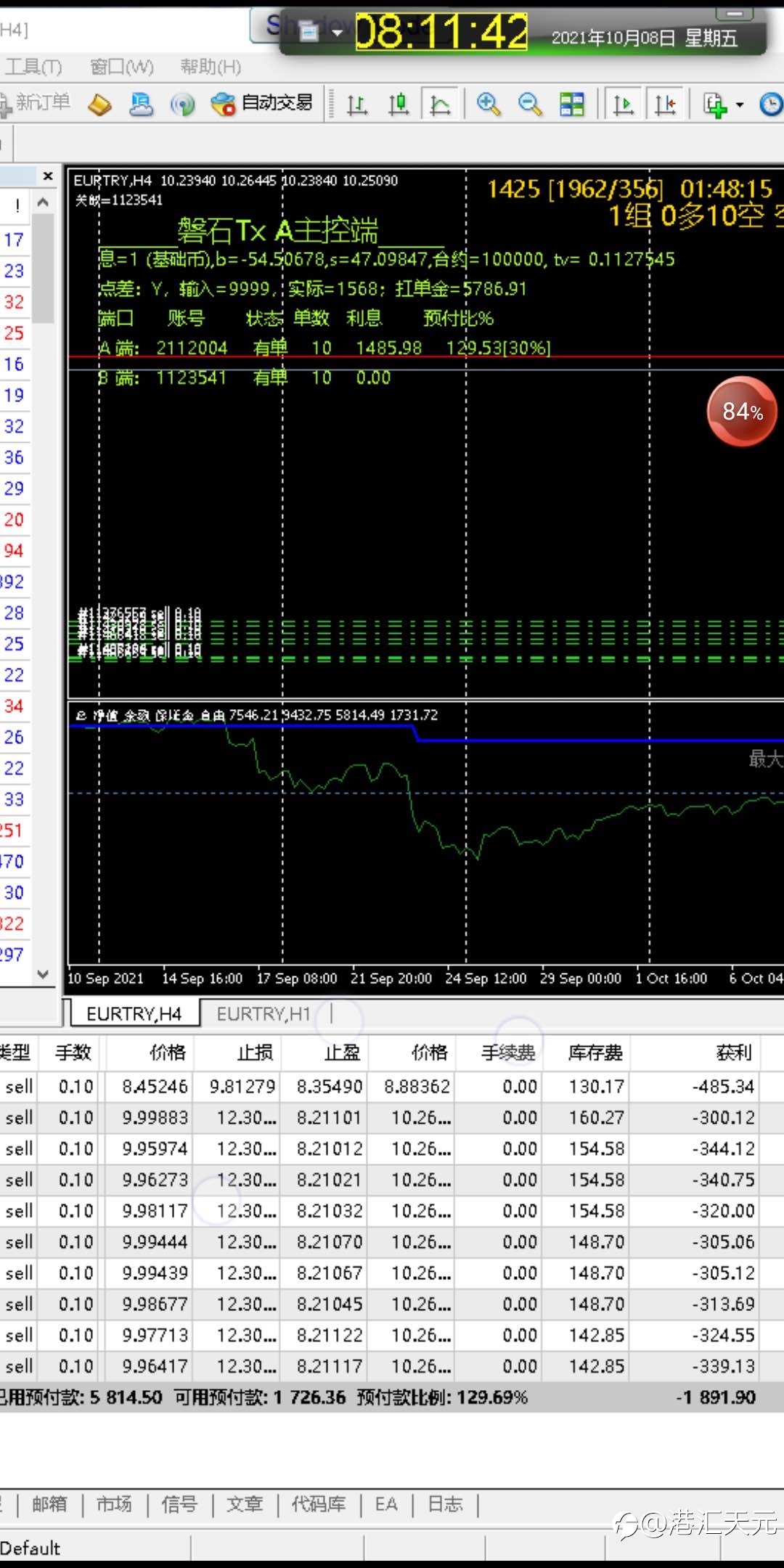Click the swap value 130.17
The width and height of the screenshot is (784, 1568).
597,1087
